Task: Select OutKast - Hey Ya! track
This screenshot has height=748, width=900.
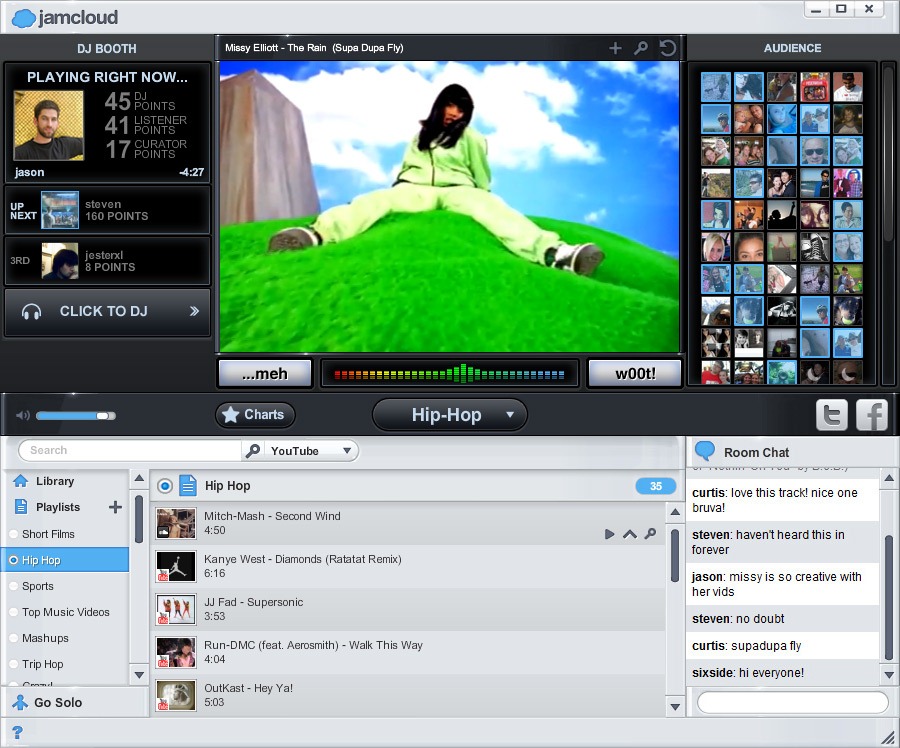Action: coord(408,695)
